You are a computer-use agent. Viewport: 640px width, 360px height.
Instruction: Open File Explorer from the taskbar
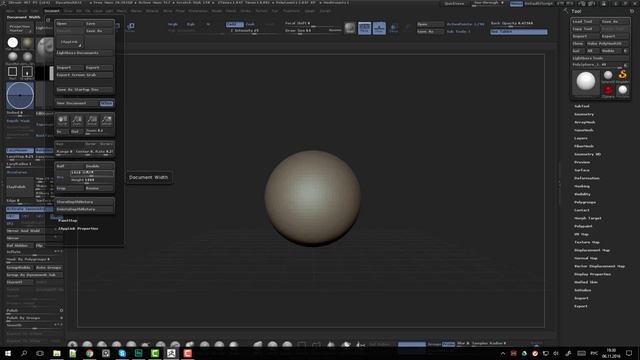pos(57,353)
